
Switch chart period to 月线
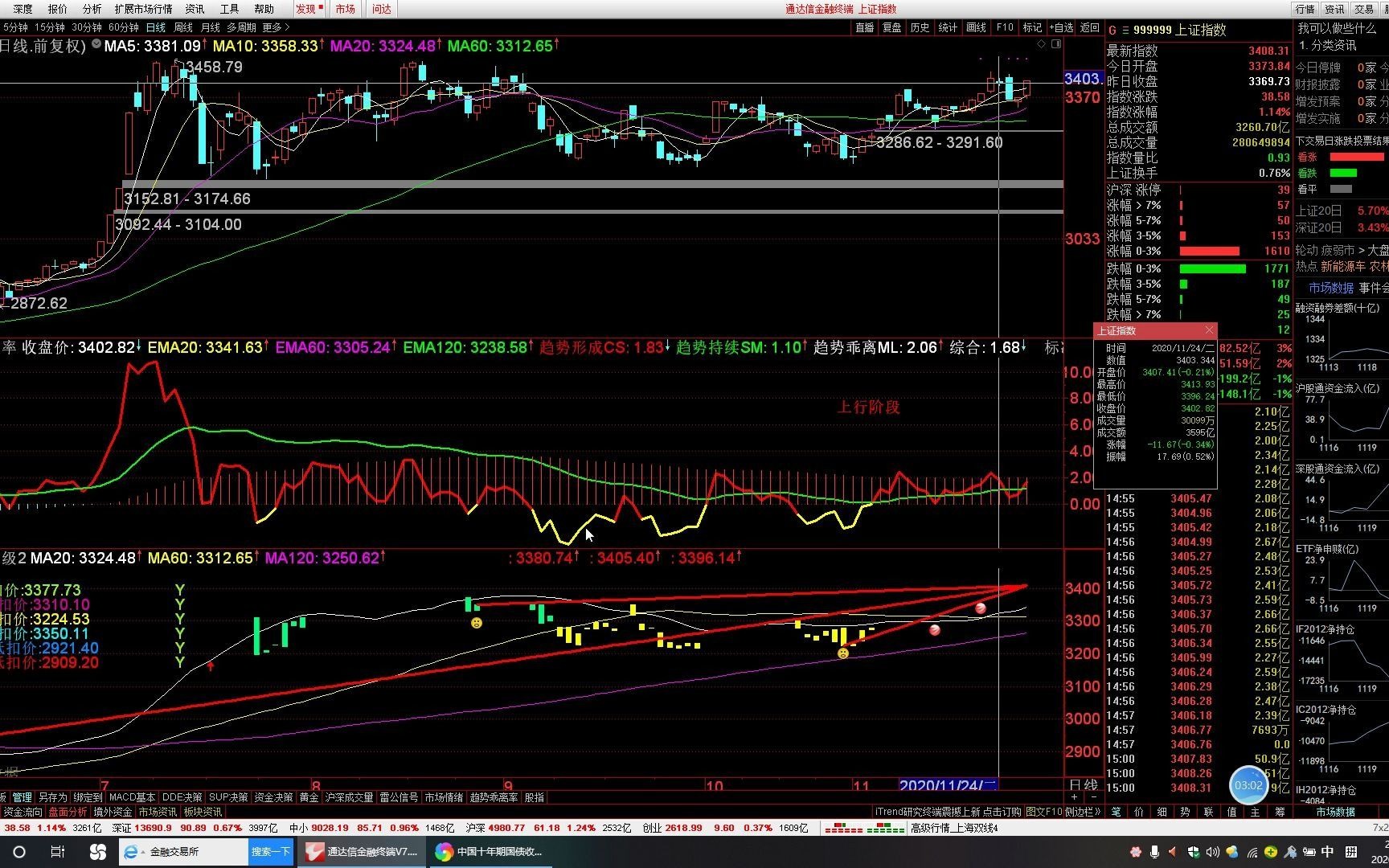(x=211, y=27)
